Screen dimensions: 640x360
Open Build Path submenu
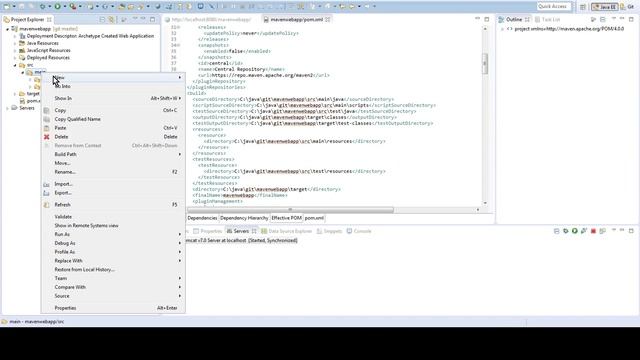tap(113, 154)
